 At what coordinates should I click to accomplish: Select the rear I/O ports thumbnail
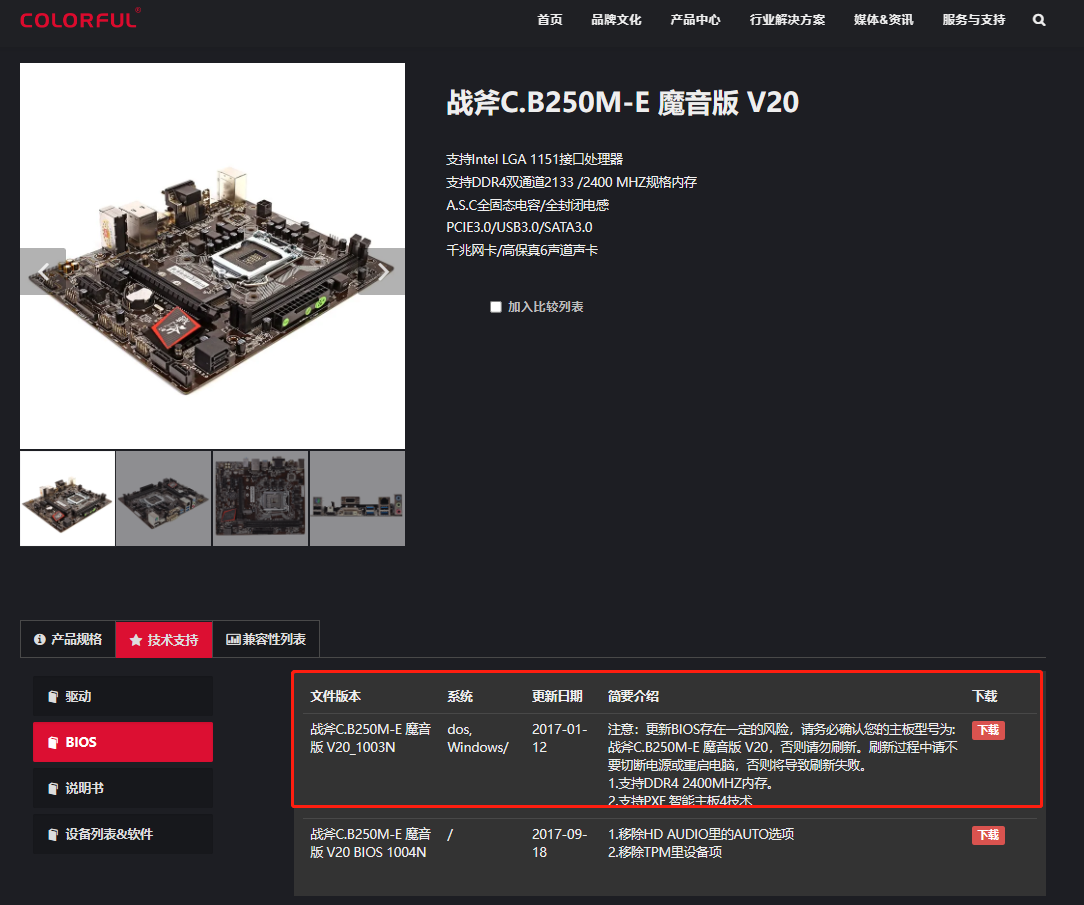(357, 498)
